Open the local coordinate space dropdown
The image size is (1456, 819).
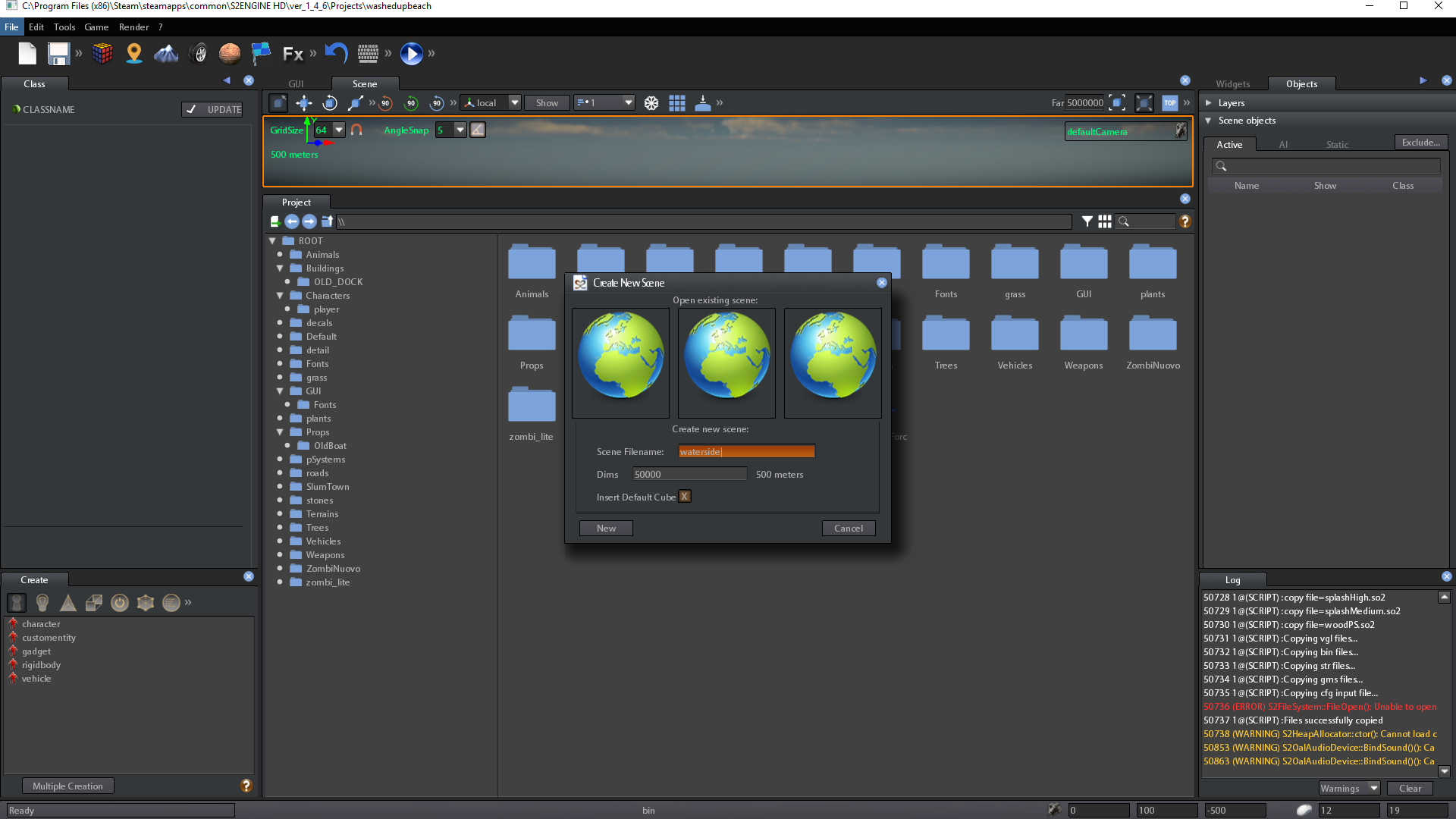491,103
